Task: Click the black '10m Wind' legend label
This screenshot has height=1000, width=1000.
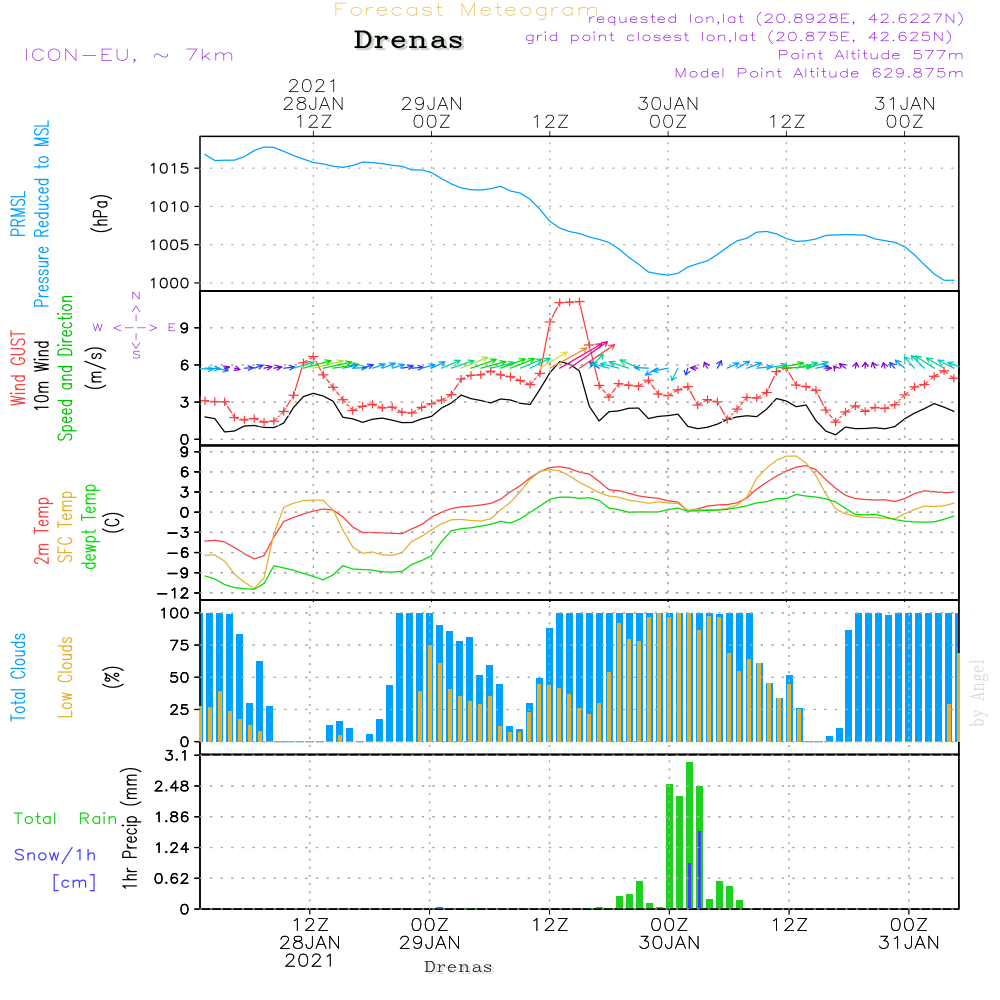Action: (41, 375)
